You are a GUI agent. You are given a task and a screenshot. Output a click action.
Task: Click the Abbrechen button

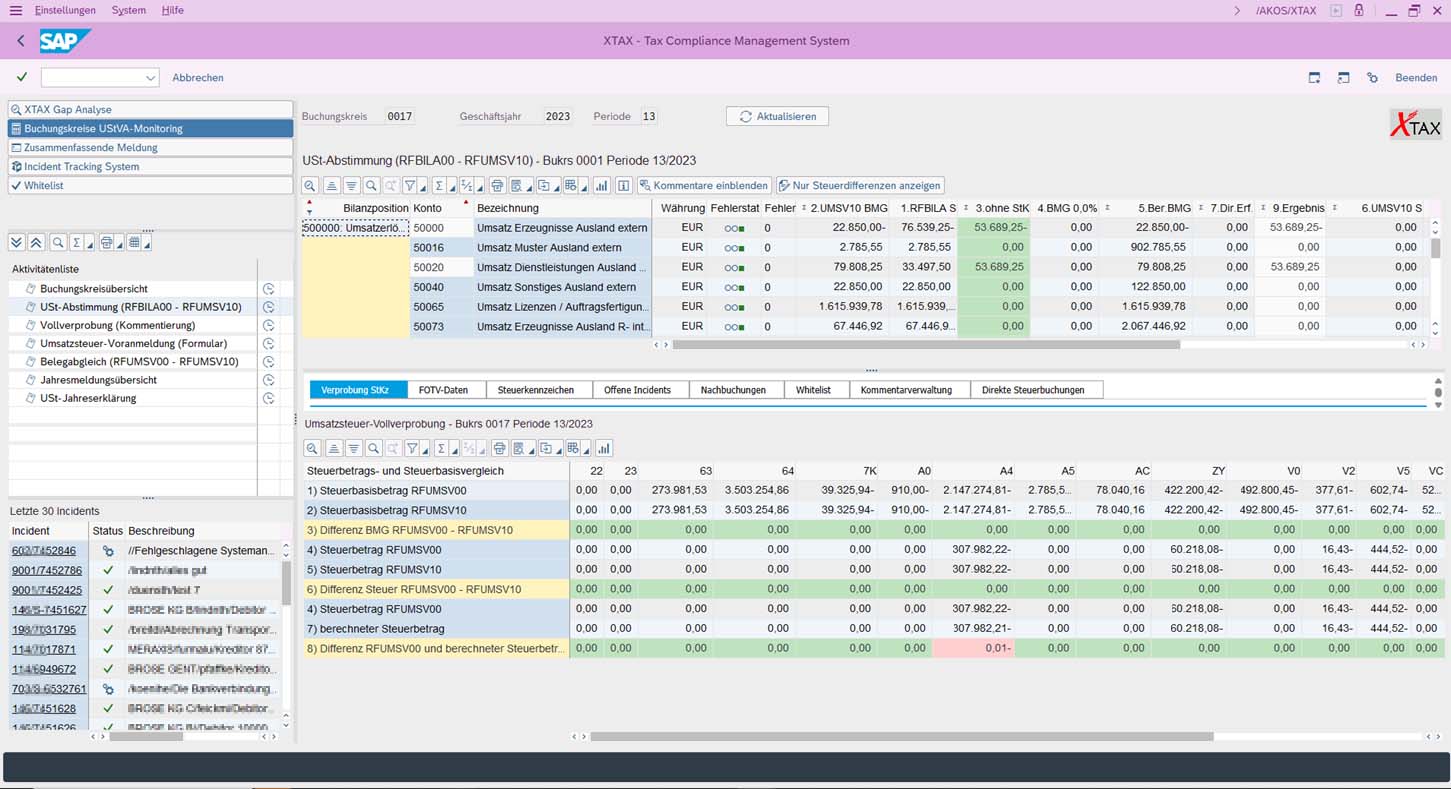pos(198,77)
